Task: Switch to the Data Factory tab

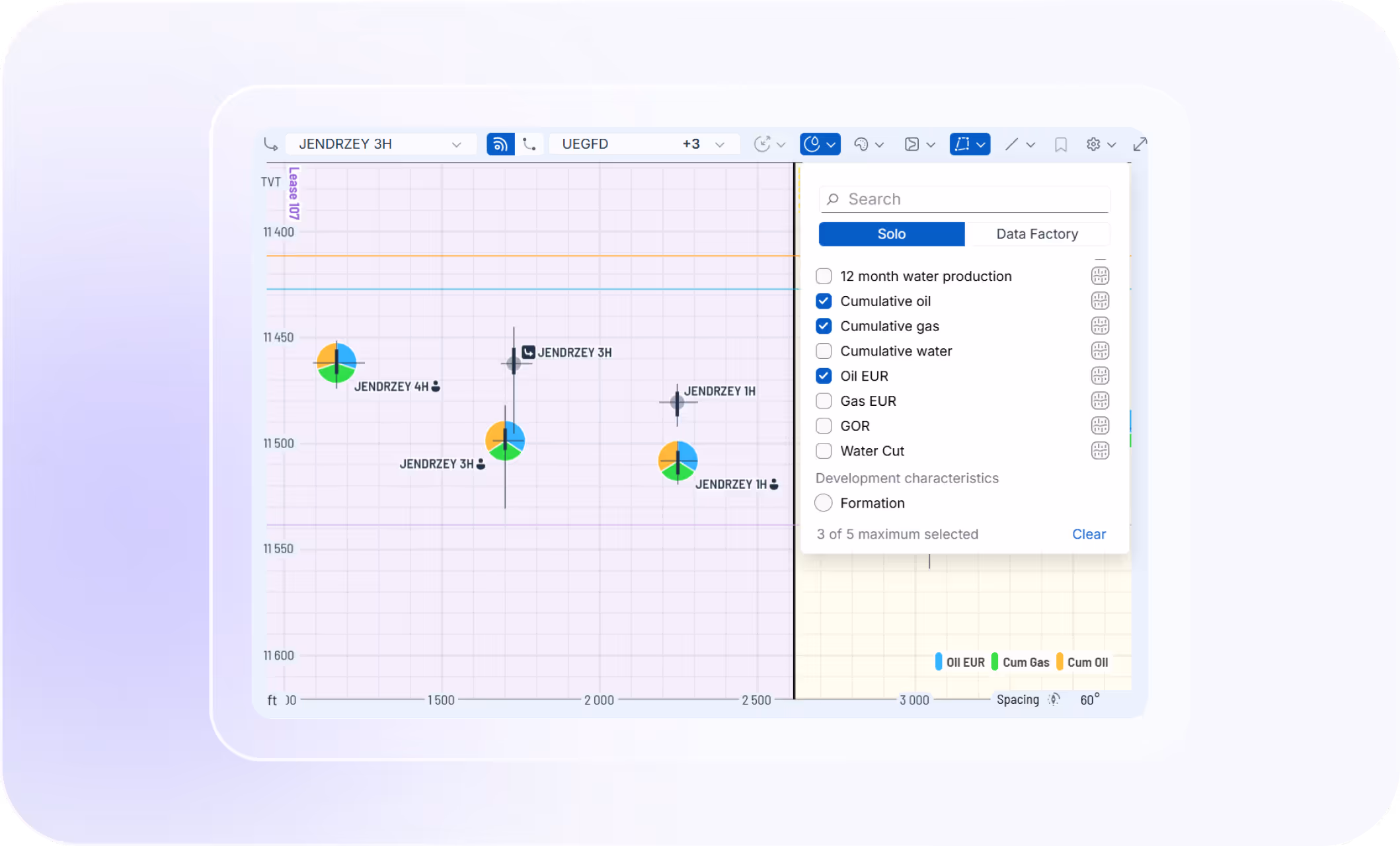Action: coord(1036,234)
